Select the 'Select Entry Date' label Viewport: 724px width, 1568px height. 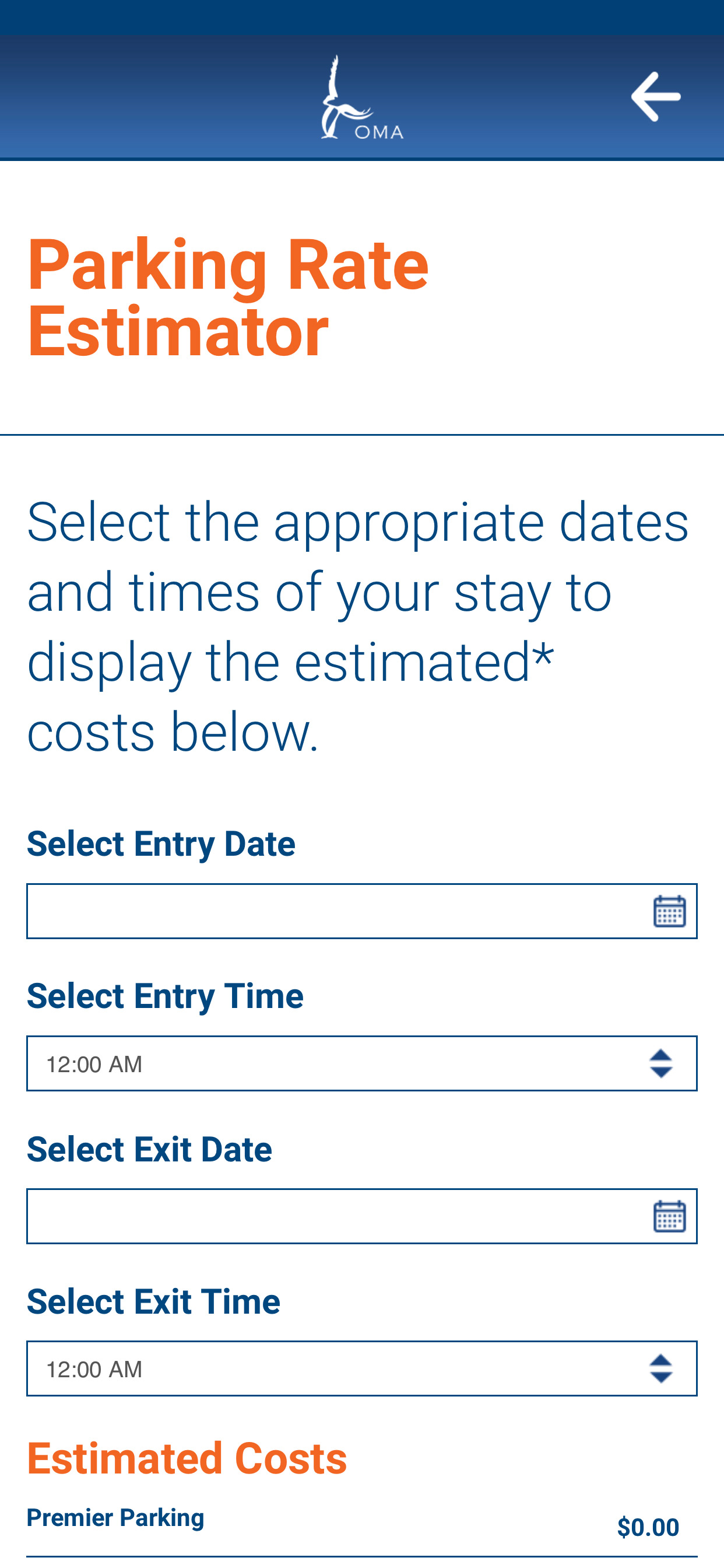(161, 843)
